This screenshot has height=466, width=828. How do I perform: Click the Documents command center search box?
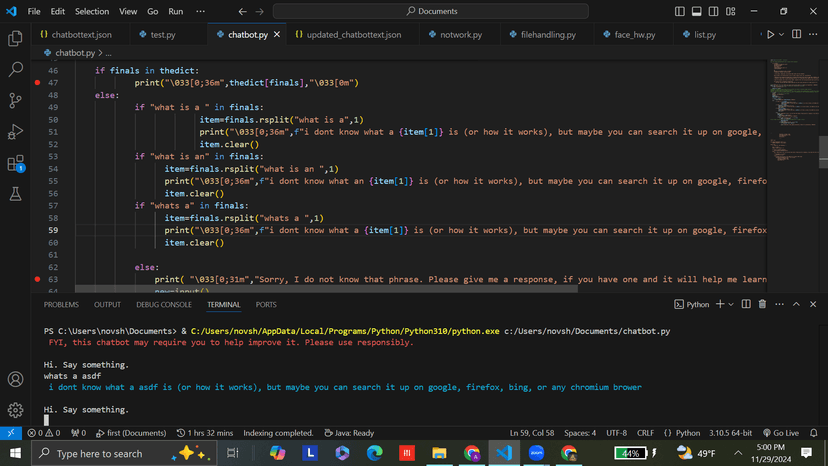coord(431,12)
